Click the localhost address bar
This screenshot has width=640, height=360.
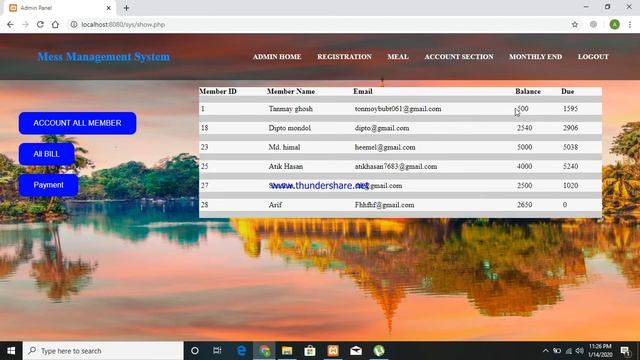tap(318, 24)
